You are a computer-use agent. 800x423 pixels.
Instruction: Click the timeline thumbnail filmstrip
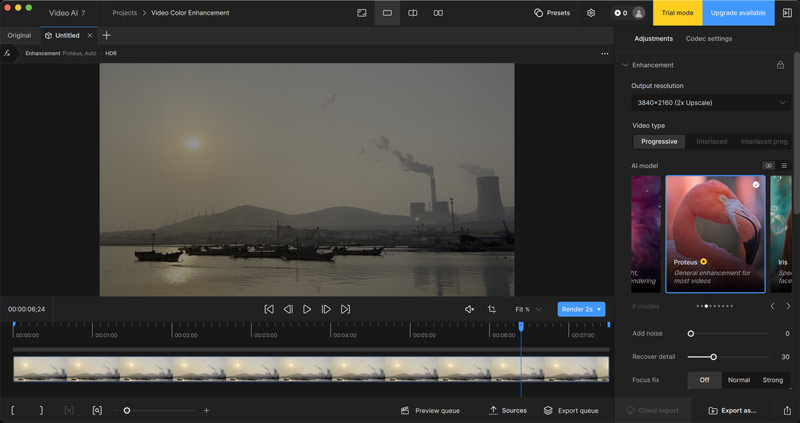tap(311, 369)
